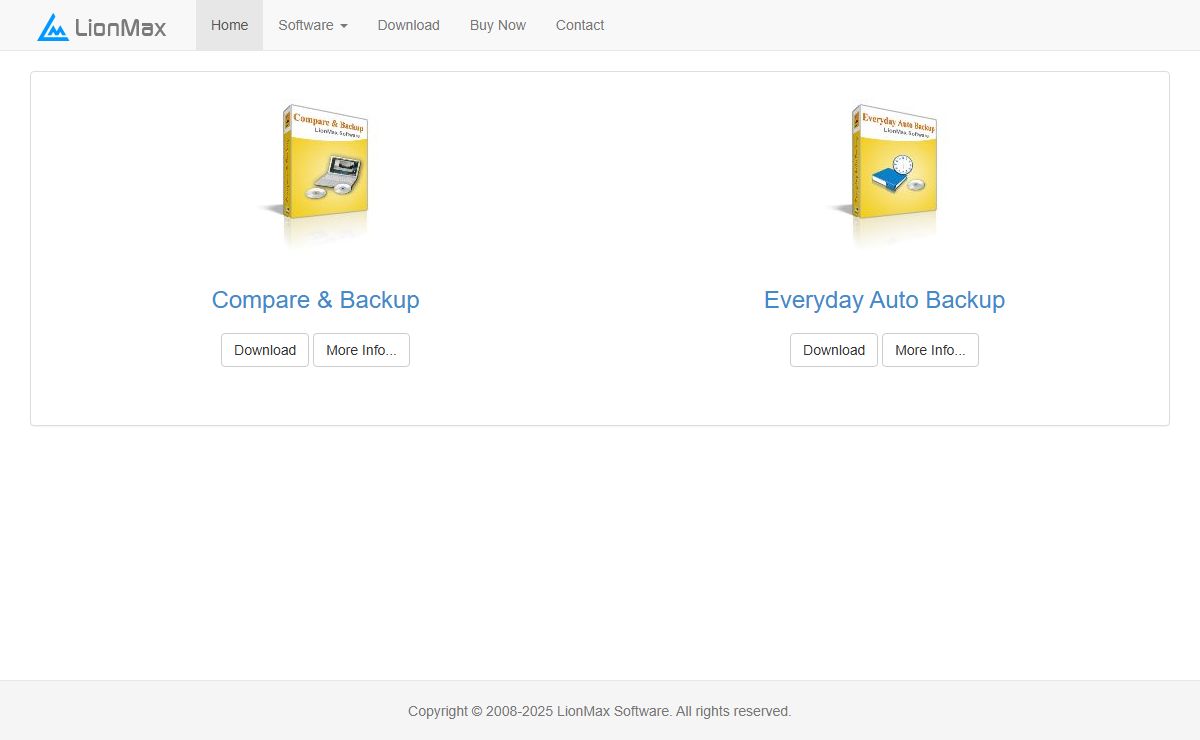
Task: Open the Contact page
Action: coord(580,25)
